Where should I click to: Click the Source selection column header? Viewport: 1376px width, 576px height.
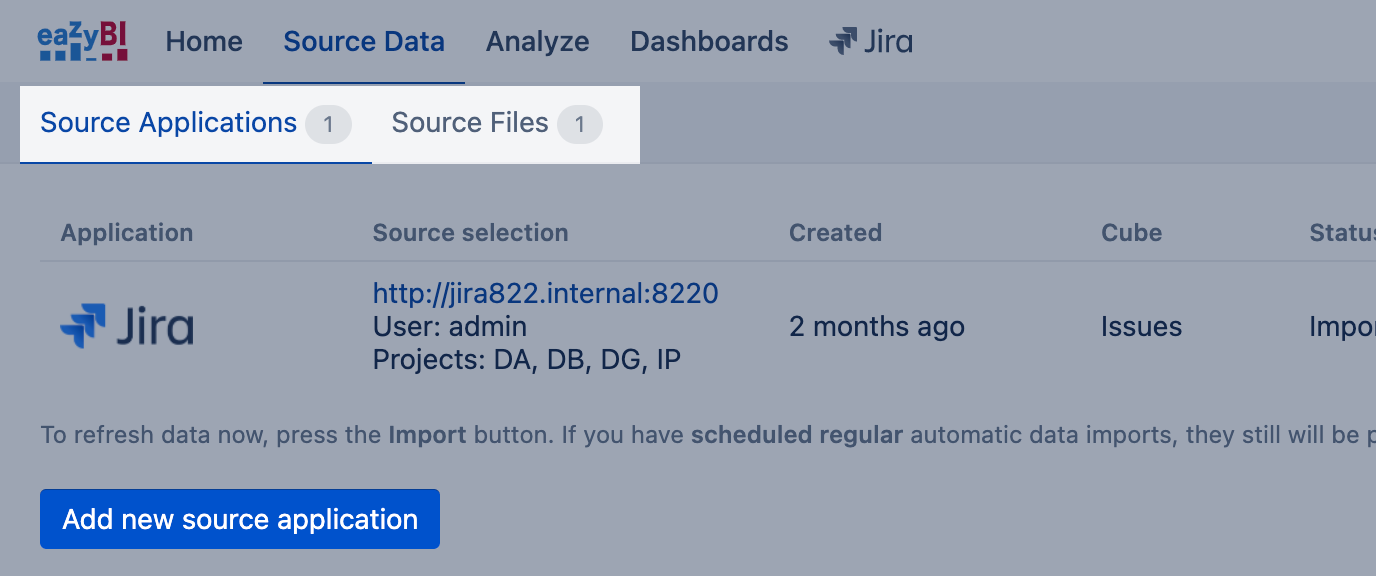[x=470, y=233]
